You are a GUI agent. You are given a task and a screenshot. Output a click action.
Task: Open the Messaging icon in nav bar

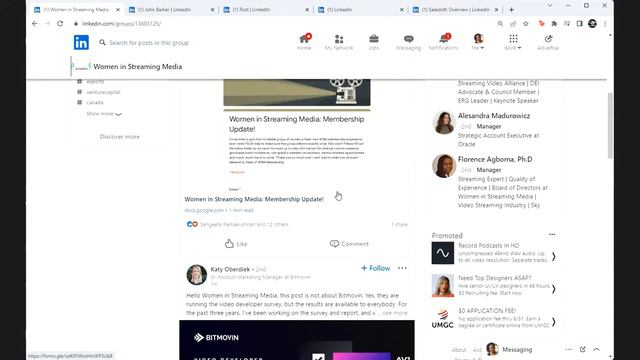[409, 42]
